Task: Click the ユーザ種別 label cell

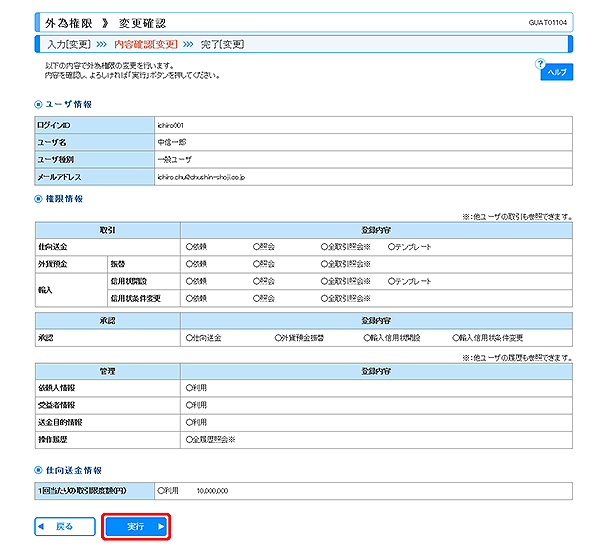Action: coord(95,160)
